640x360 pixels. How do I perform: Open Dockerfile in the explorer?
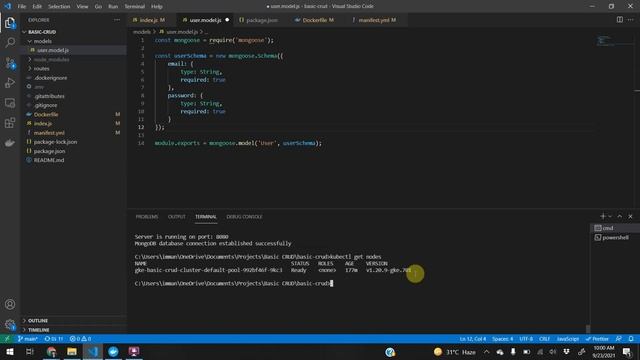click(73, 114)
